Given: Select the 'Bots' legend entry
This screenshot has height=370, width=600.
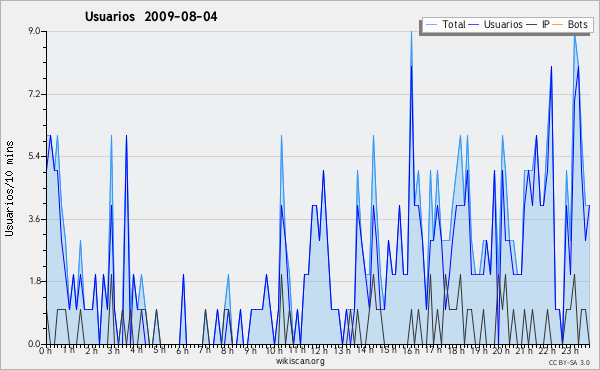Looking at the screenshot, I should coord(577,24).
